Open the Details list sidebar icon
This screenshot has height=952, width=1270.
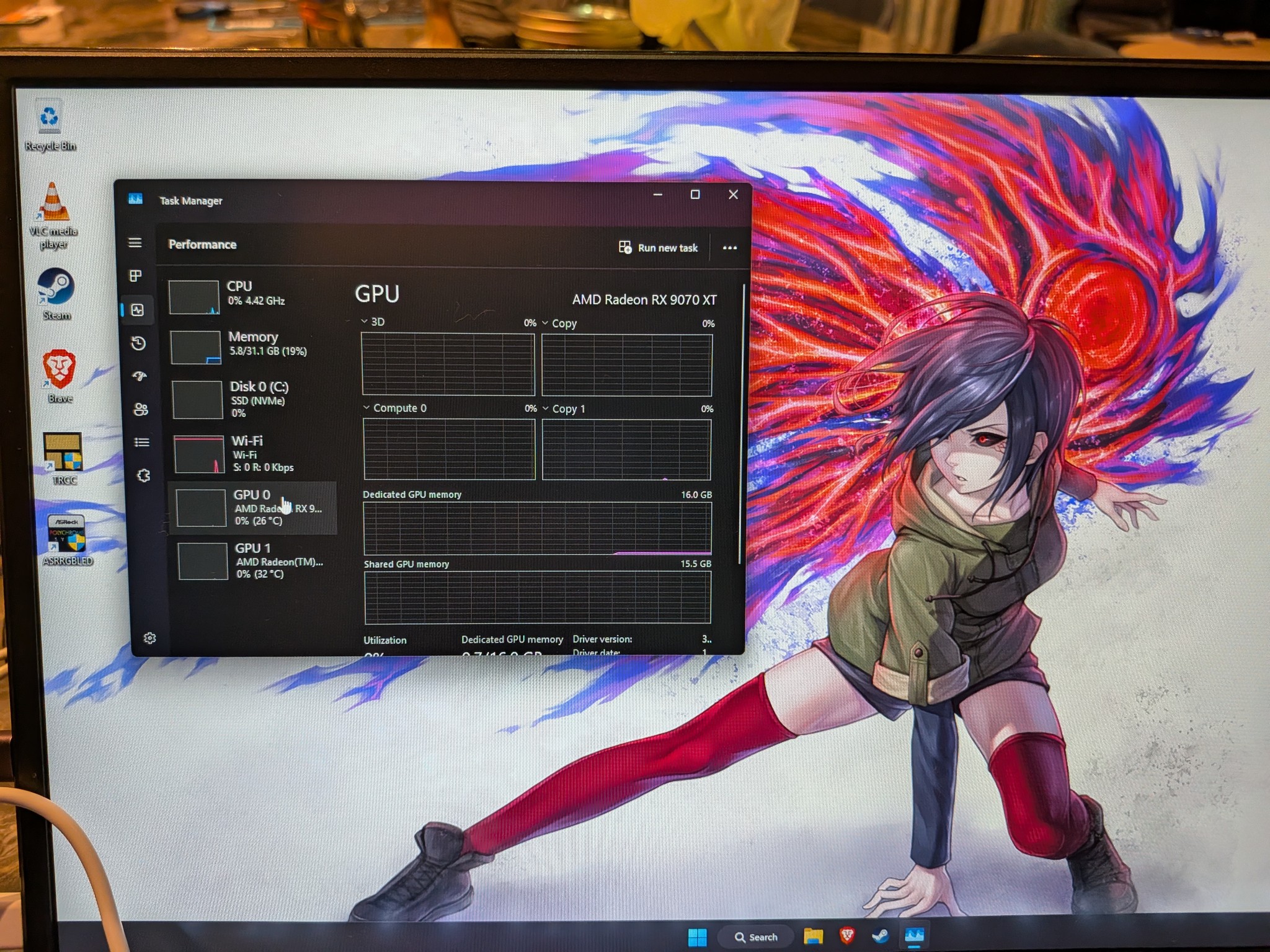coord(142,442)
